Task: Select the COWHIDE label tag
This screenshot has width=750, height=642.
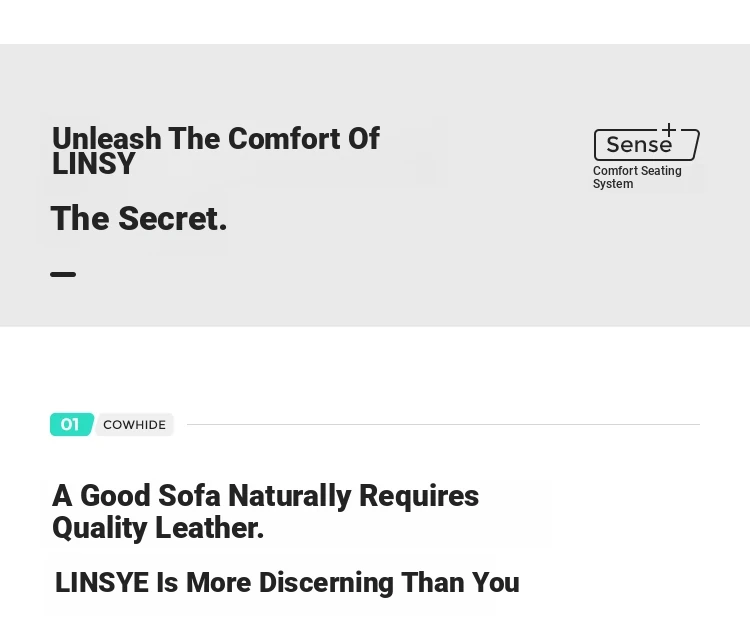Action: tap(134, 425)
